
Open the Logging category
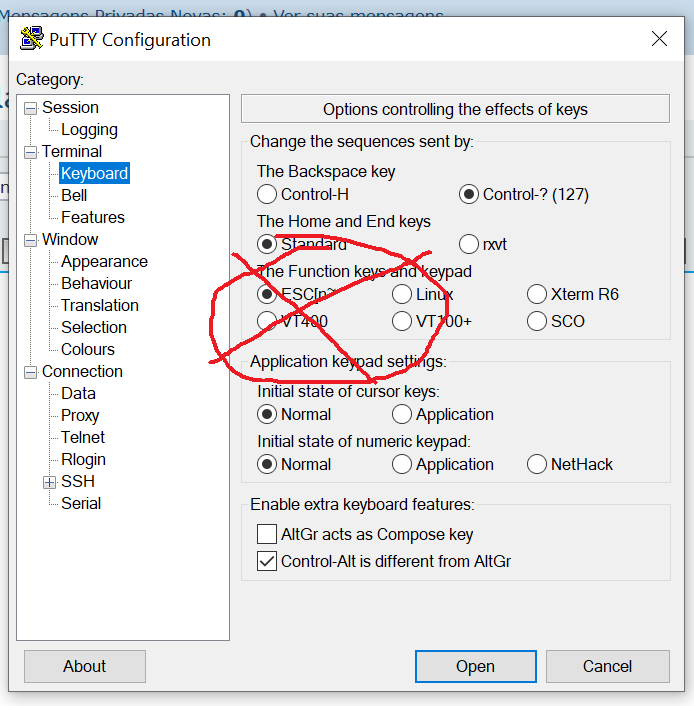coord(89,130)
